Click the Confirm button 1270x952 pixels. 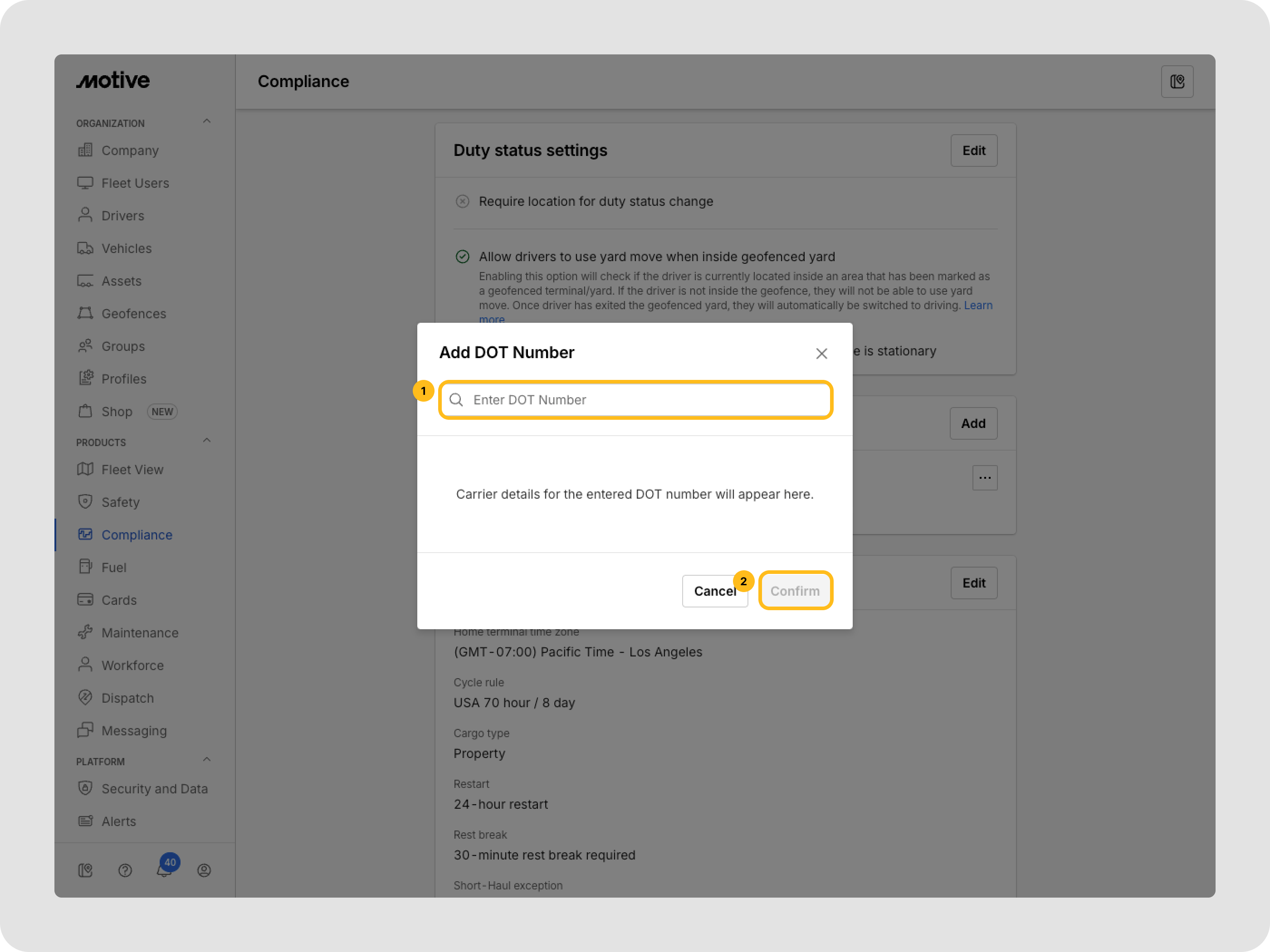[x=795, y=591]
